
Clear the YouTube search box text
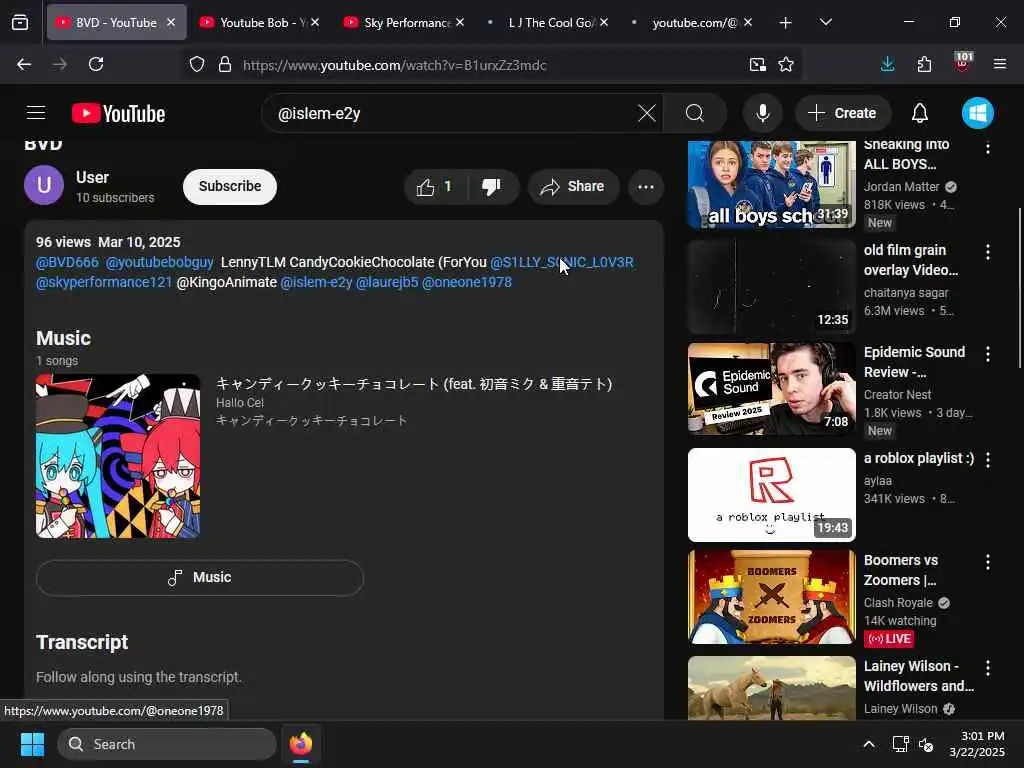click(647, 113)
